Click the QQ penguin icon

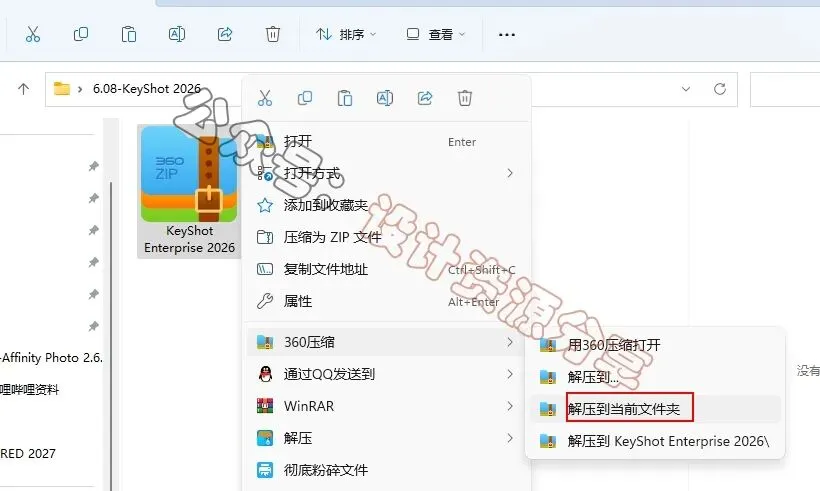click(265, 374)
